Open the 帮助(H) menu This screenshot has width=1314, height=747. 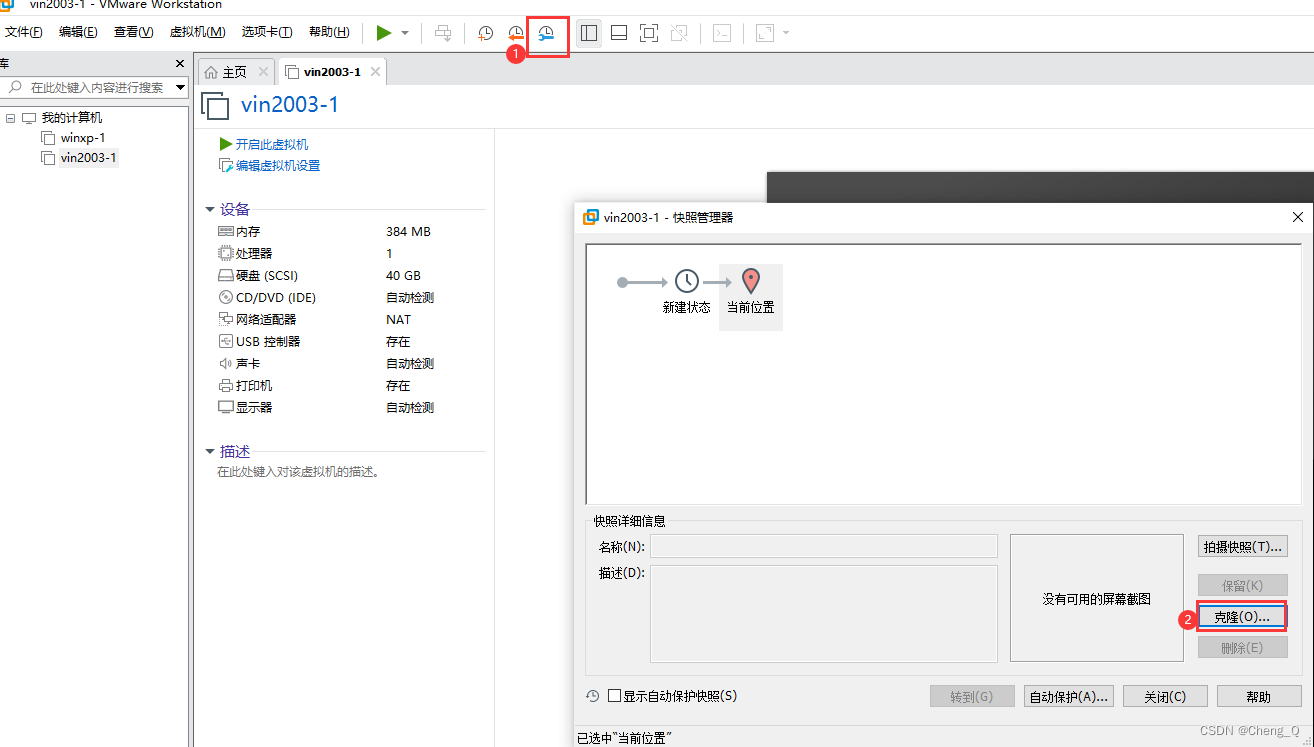pos(329,32)
